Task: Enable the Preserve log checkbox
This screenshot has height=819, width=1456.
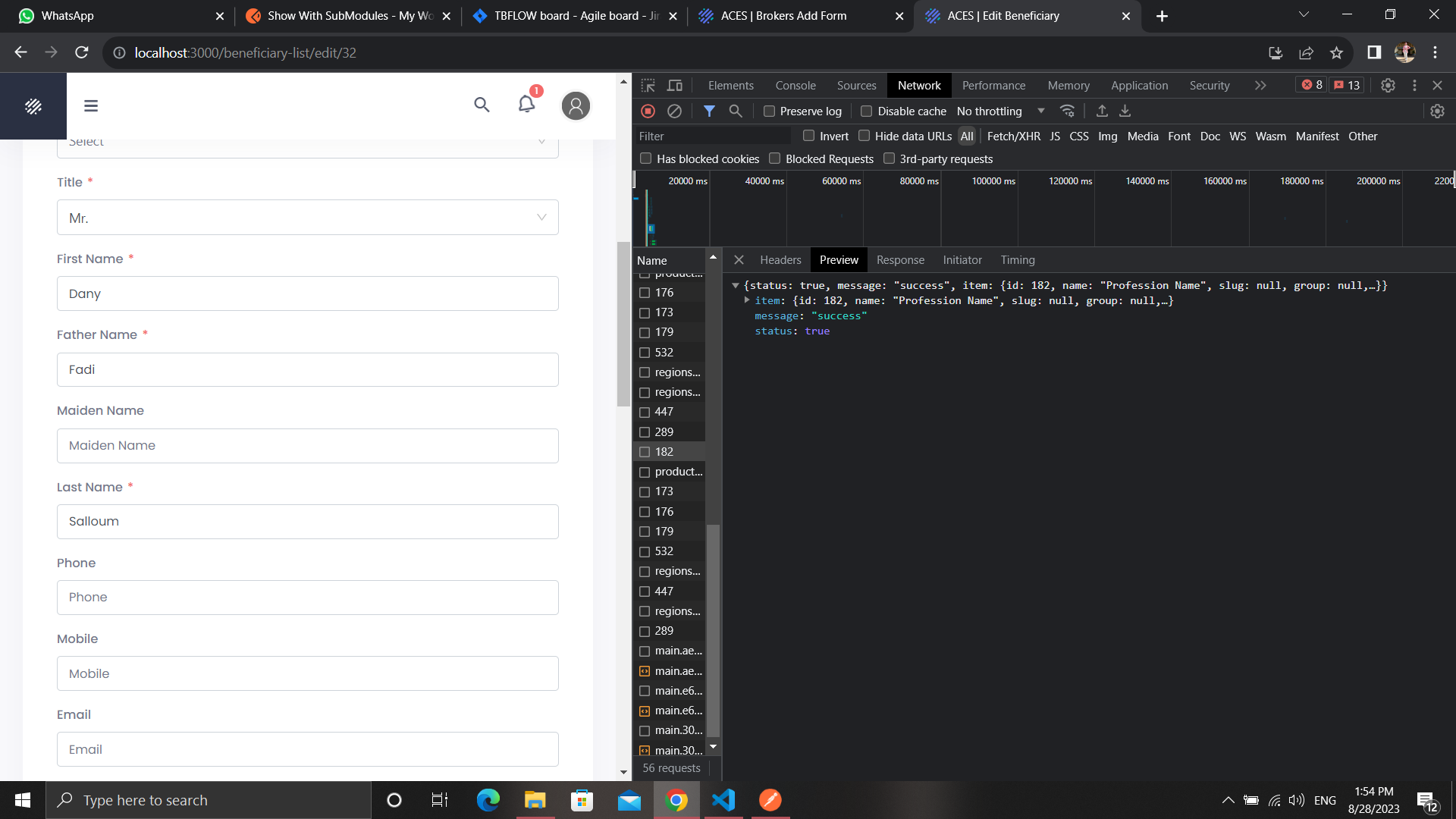Action: pos(769,111)
